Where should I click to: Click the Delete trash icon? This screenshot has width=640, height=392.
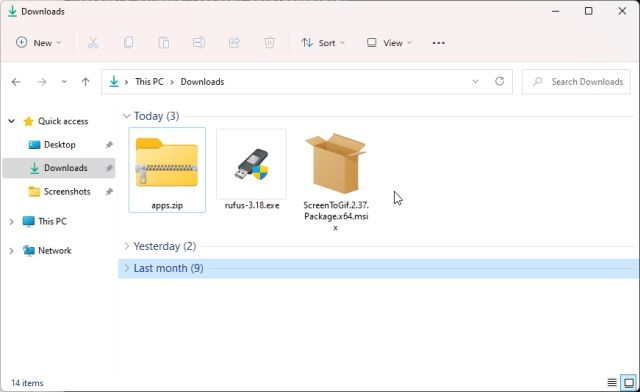click(x=269, y=42)
